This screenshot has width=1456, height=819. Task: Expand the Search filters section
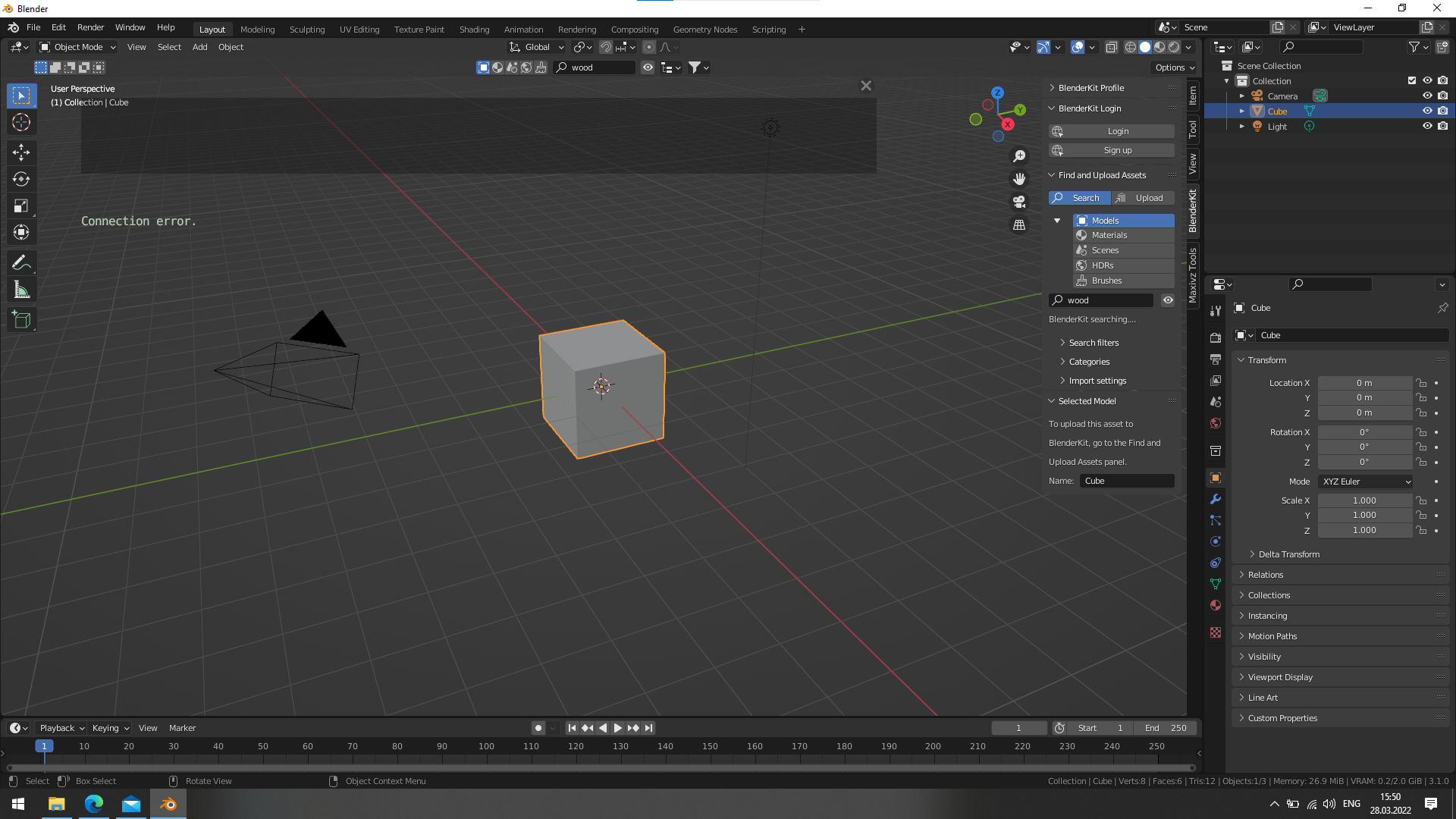tap(1090, 342)
